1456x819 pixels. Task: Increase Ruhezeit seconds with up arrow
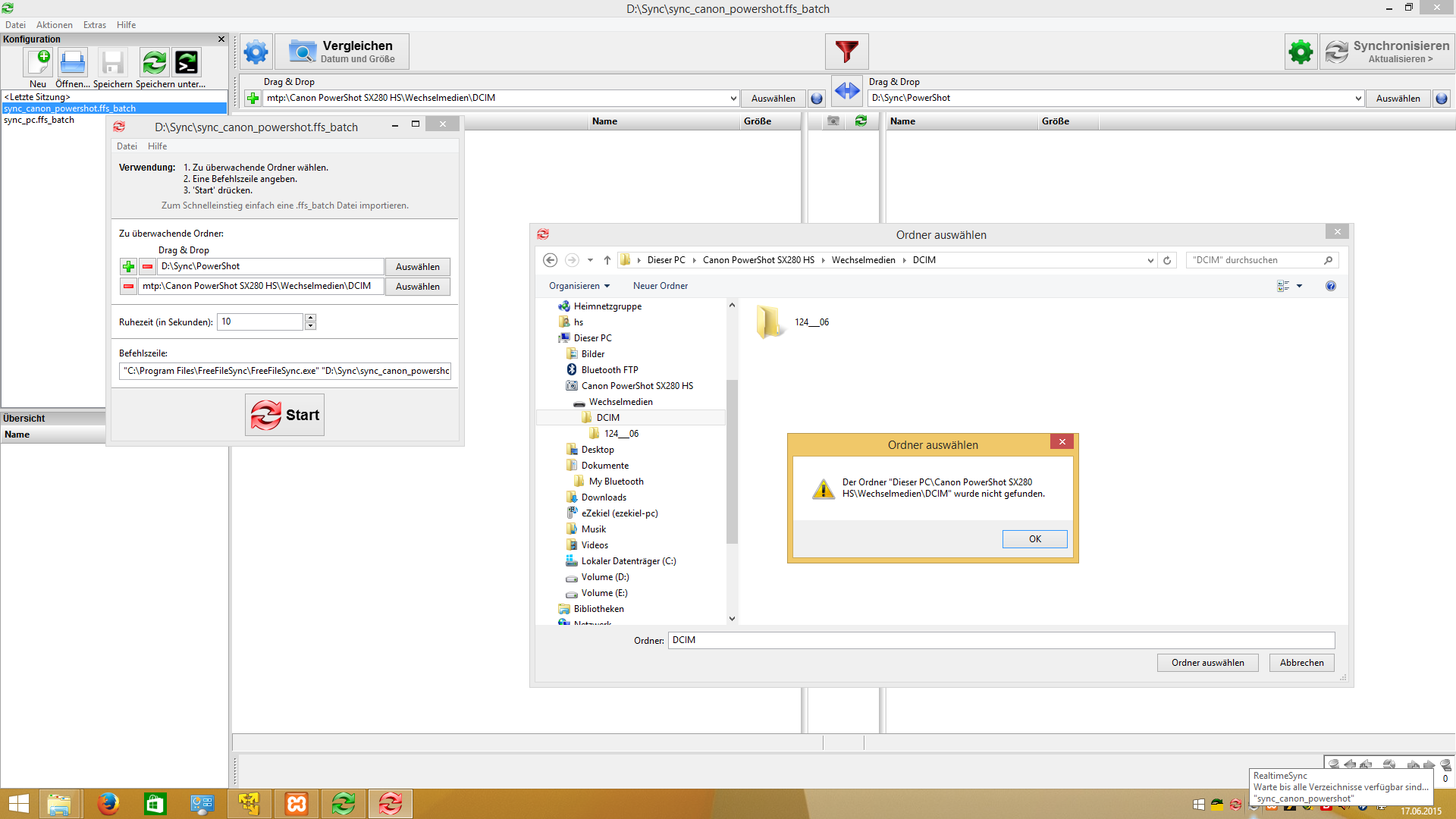click(x=310, y=318)
